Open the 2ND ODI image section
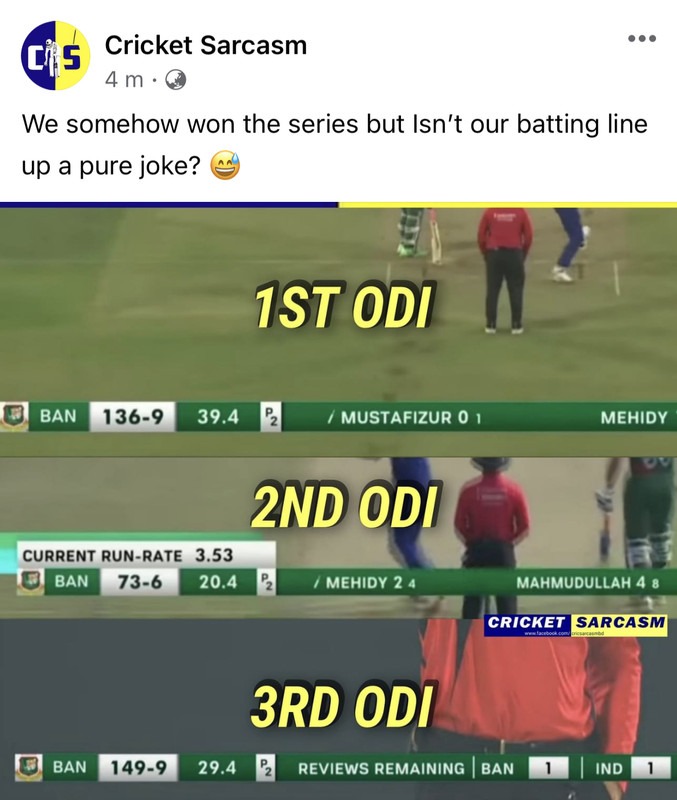The image size is (677, 800). coord(338,538)
